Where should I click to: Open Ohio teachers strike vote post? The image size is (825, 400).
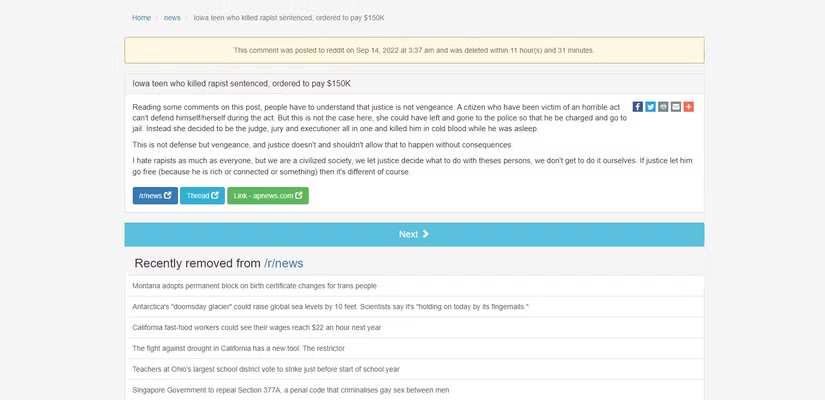(x=265, y=369)
